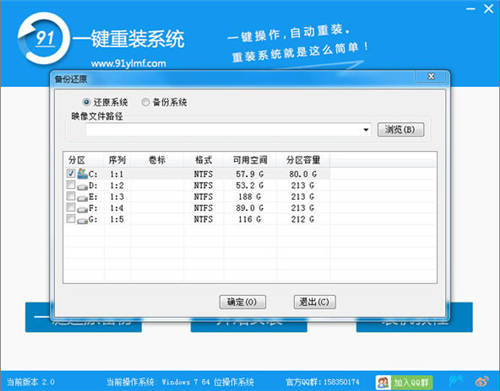The image size is (500, 391).
Task: Click the 加入QQ群 button
Action: pos(411,382)
